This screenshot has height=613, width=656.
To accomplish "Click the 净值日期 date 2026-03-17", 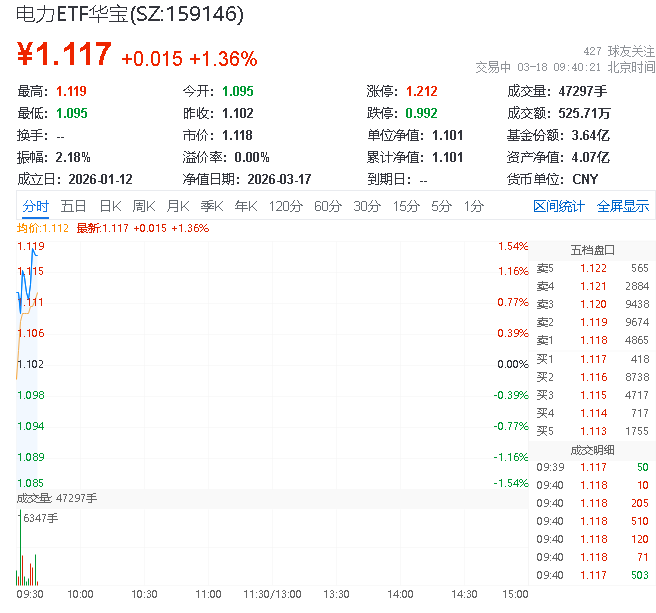I will point(279,180).
